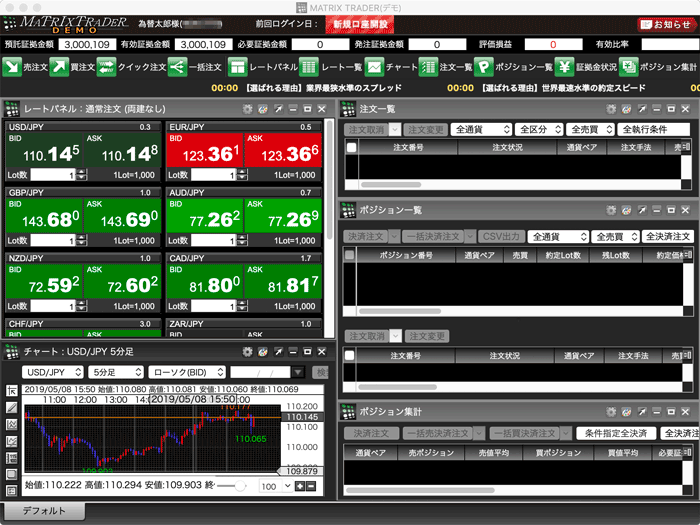Open ポジション一覧 position list toolbar icon
The image size is (700, 525).
(x=483, y=67)
